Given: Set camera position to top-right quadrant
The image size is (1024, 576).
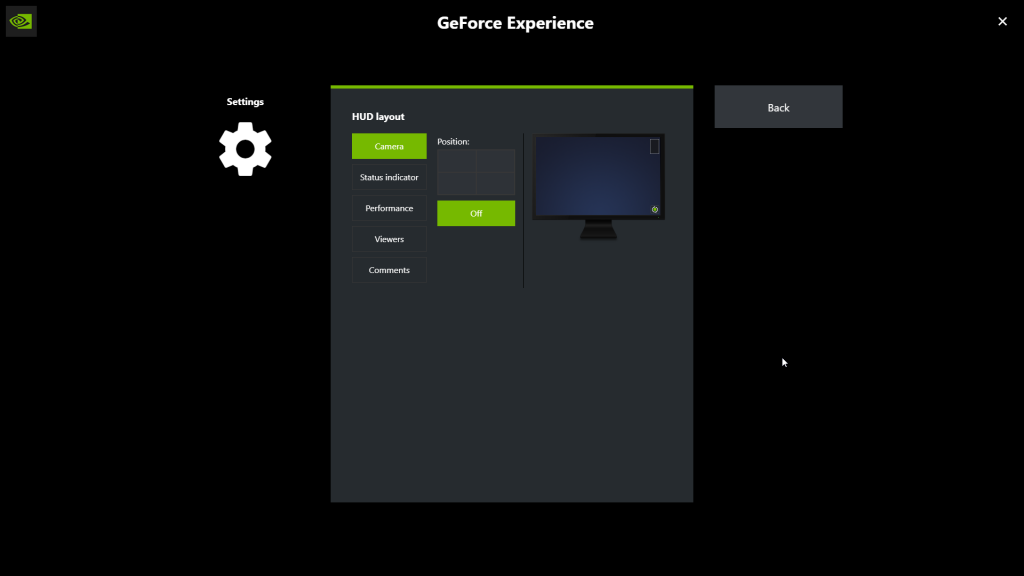Looking at the screenshot, I should click(496, 161).
